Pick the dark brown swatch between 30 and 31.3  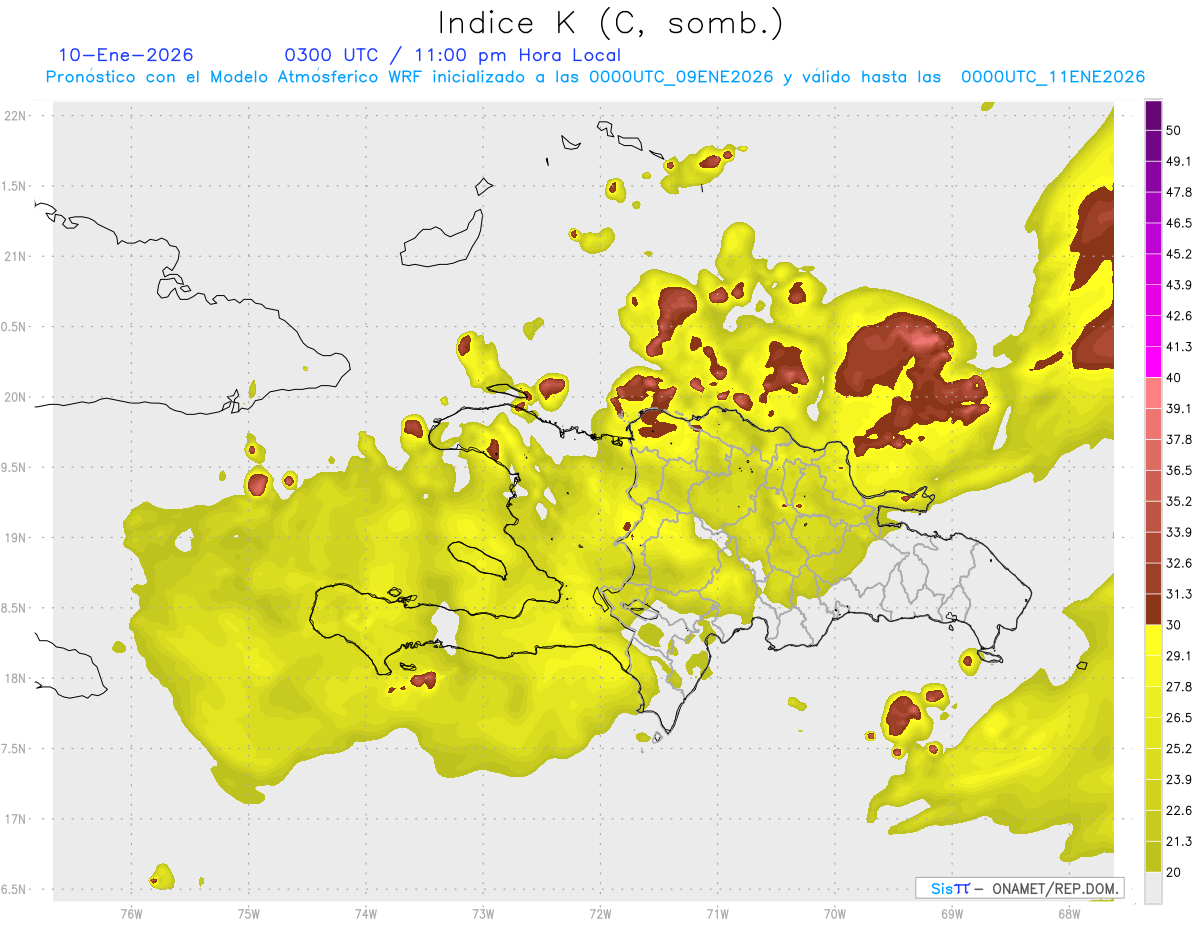[1154, 609]
